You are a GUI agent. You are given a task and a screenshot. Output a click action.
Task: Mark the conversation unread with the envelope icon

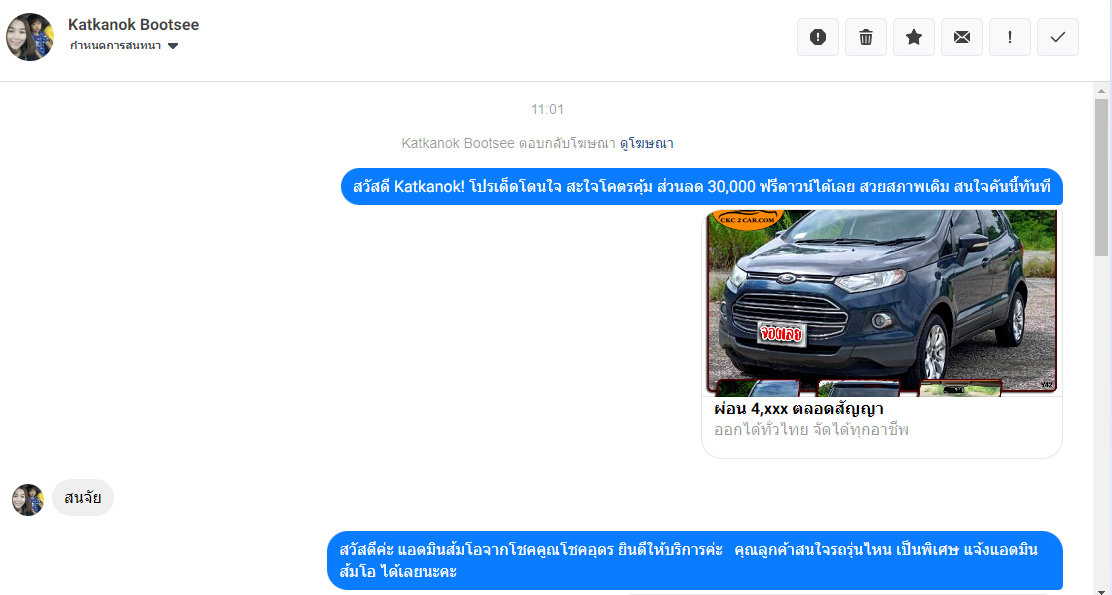(962, 37)
